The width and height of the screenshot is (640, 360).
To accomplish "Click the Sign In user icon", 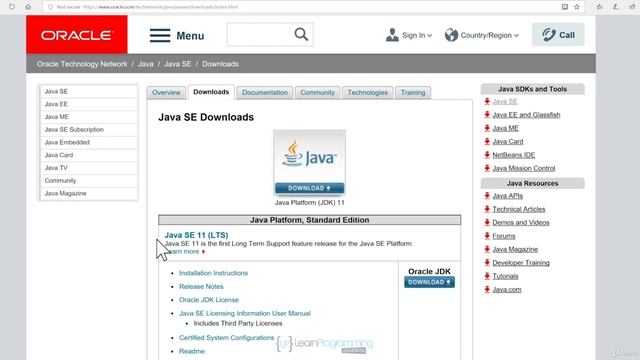I will (392, 35).
